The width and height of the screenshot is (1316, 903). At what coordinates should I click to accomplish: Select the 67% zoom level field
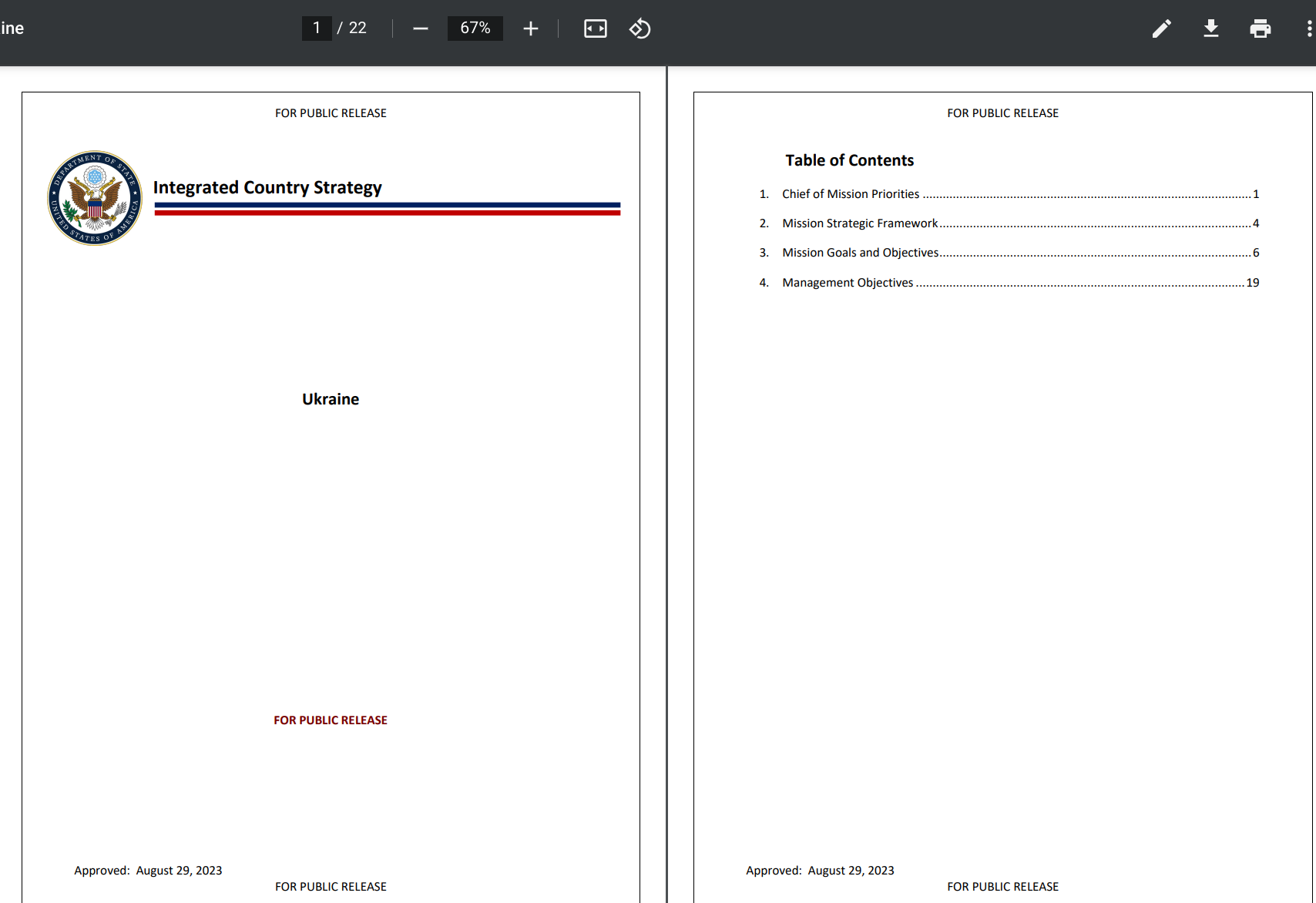[475, 29]
